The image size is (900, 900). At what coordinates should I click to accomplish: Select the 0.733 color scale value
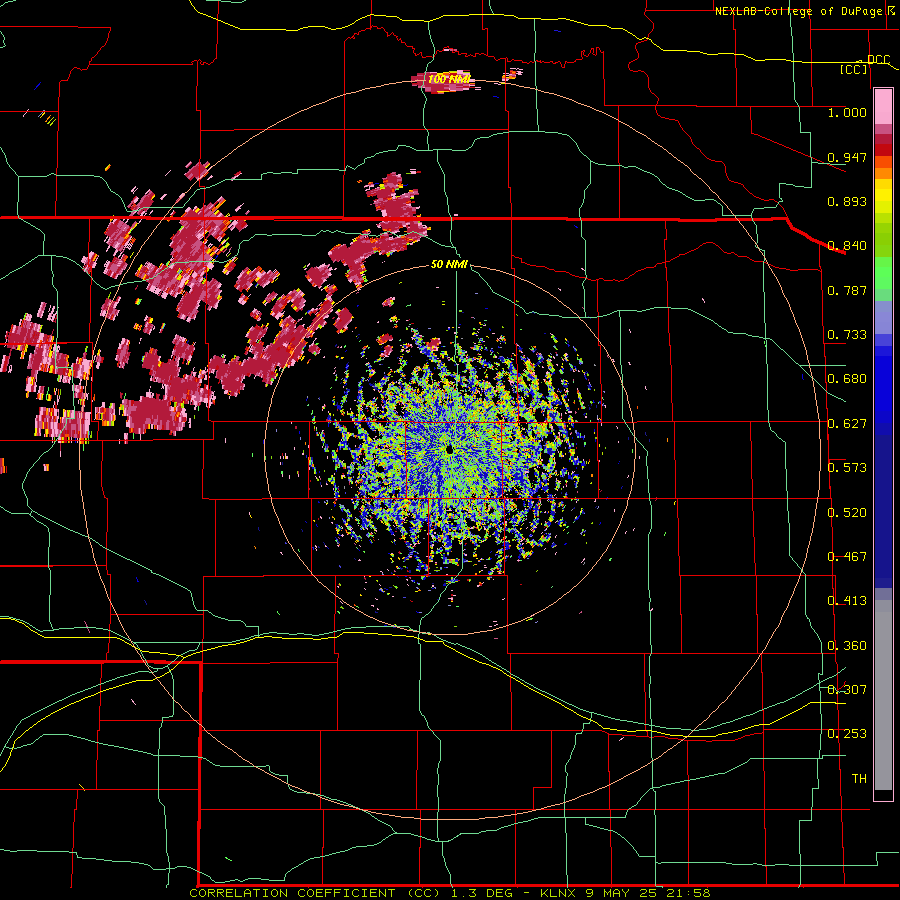(x=847, y=335)
